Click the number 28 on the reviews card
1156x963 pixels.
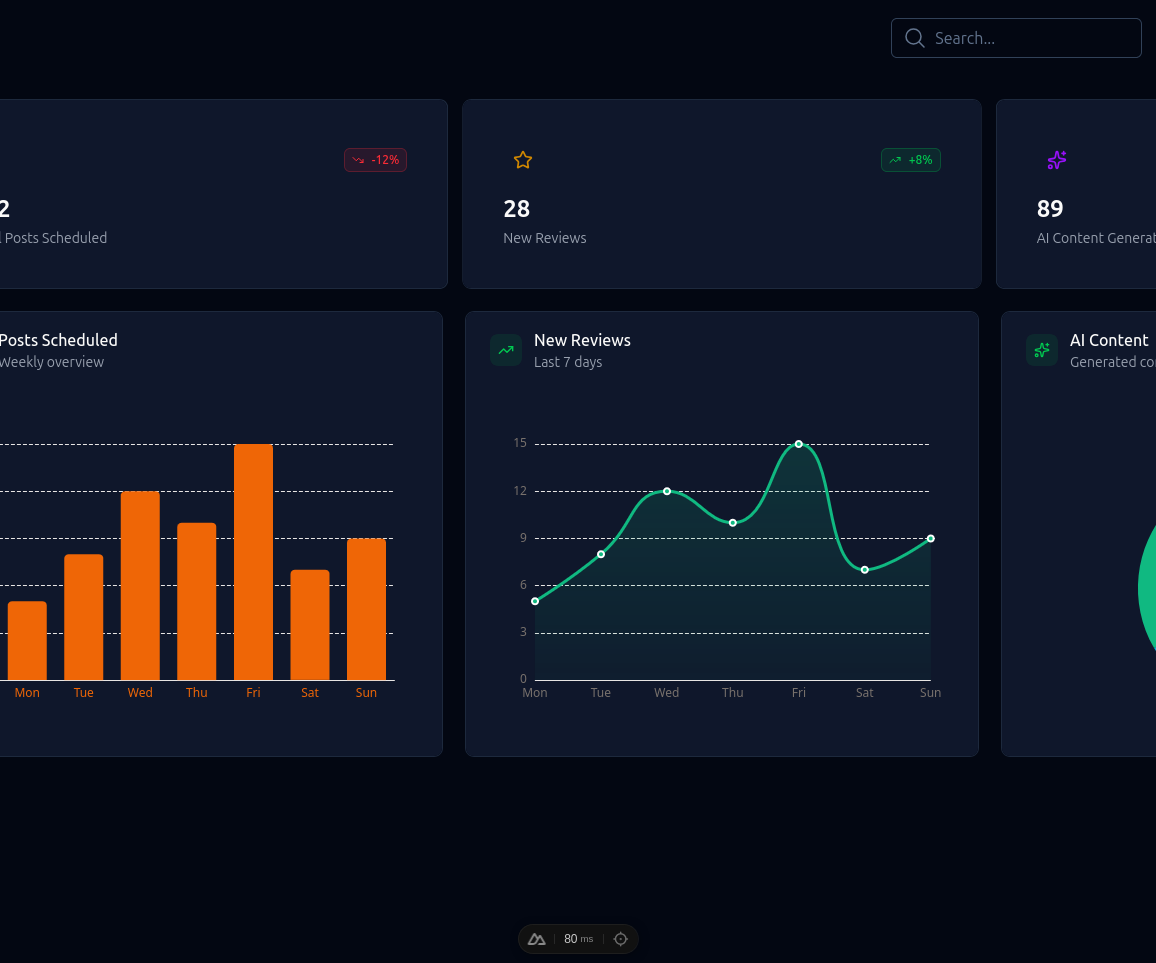(x=517, y=209)
